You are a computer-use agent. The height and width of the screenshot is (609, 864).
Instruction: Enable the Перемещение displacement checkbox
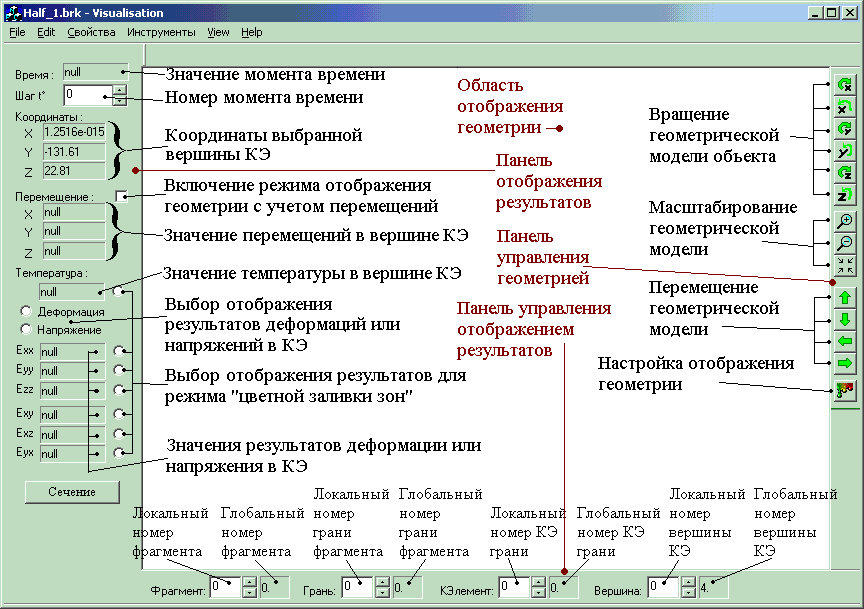pos(121,196)
